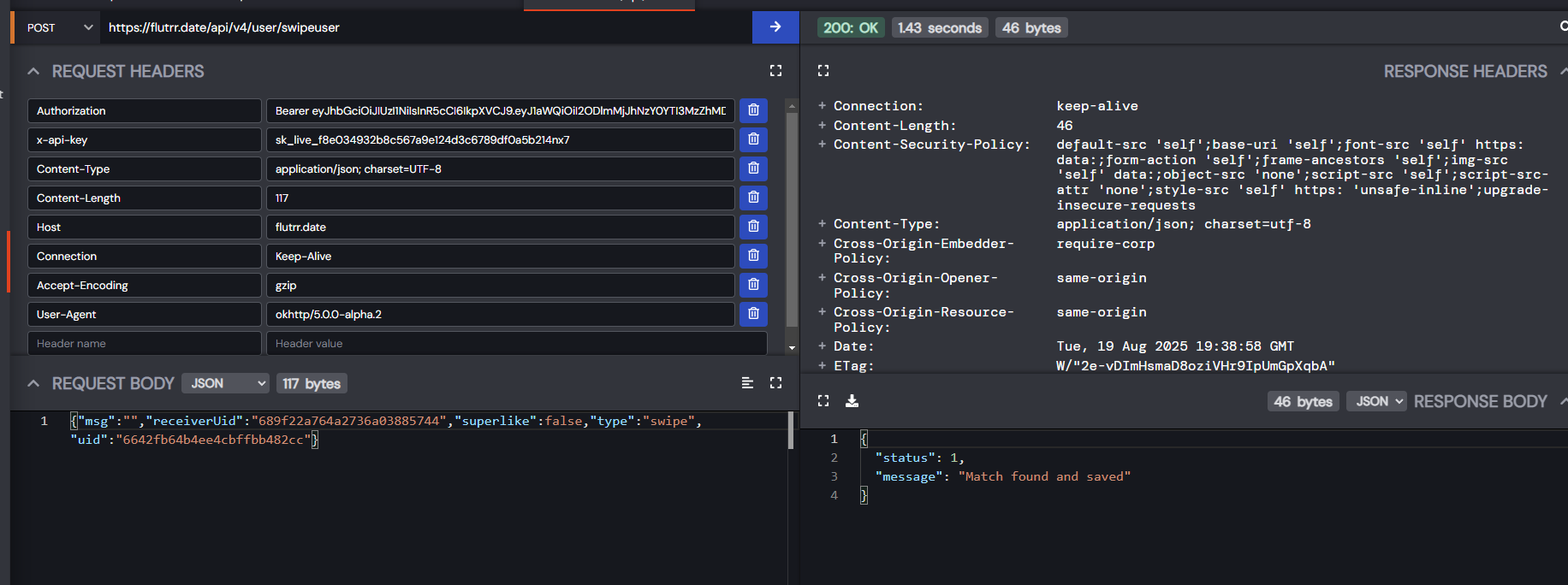Edit the Authorization header name field
The image size is (1568, 585).
pyautogui.click(x=145, y=110)
